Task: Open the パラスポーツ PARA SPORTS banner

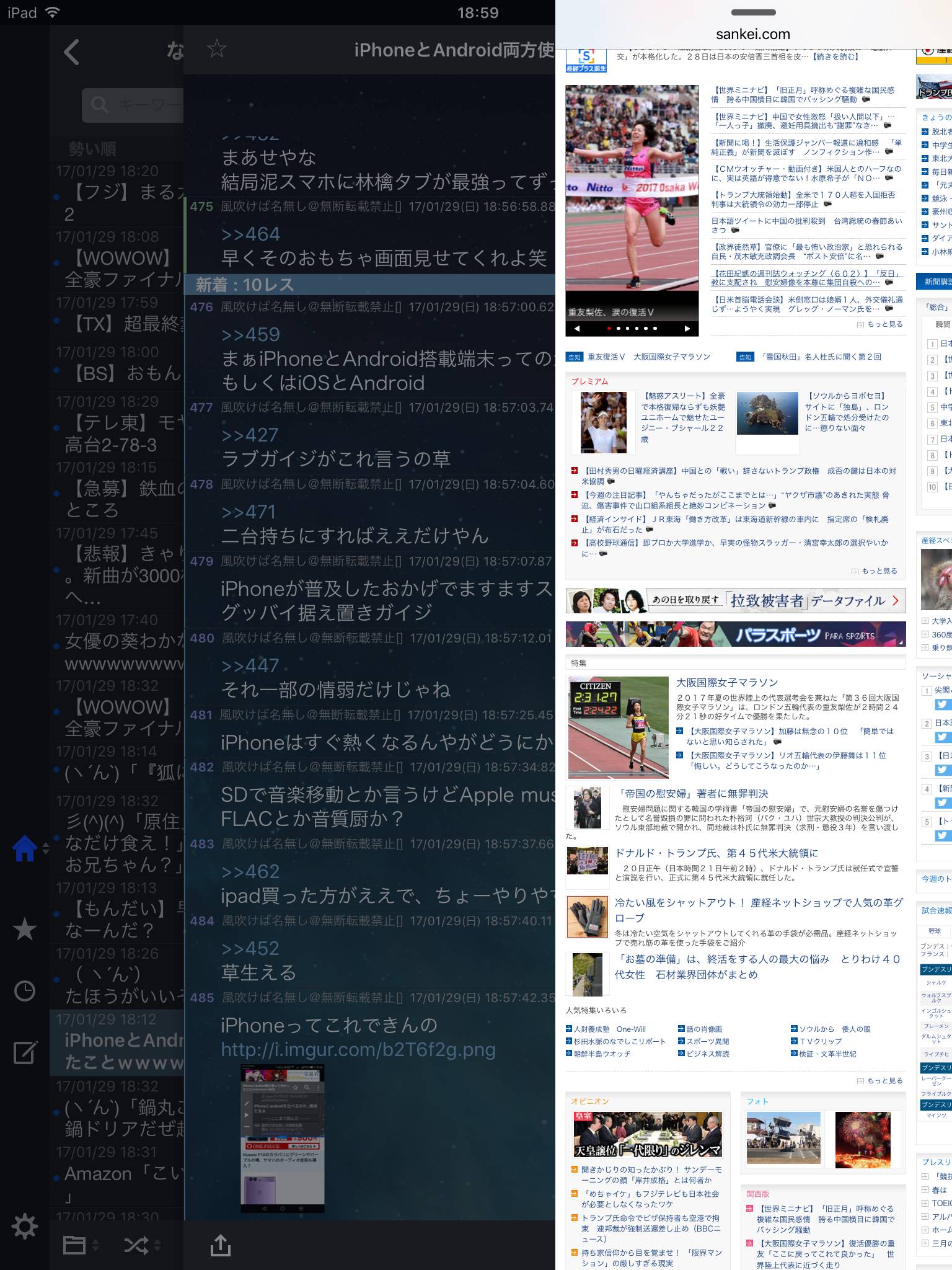Action: tap(736, 634)
